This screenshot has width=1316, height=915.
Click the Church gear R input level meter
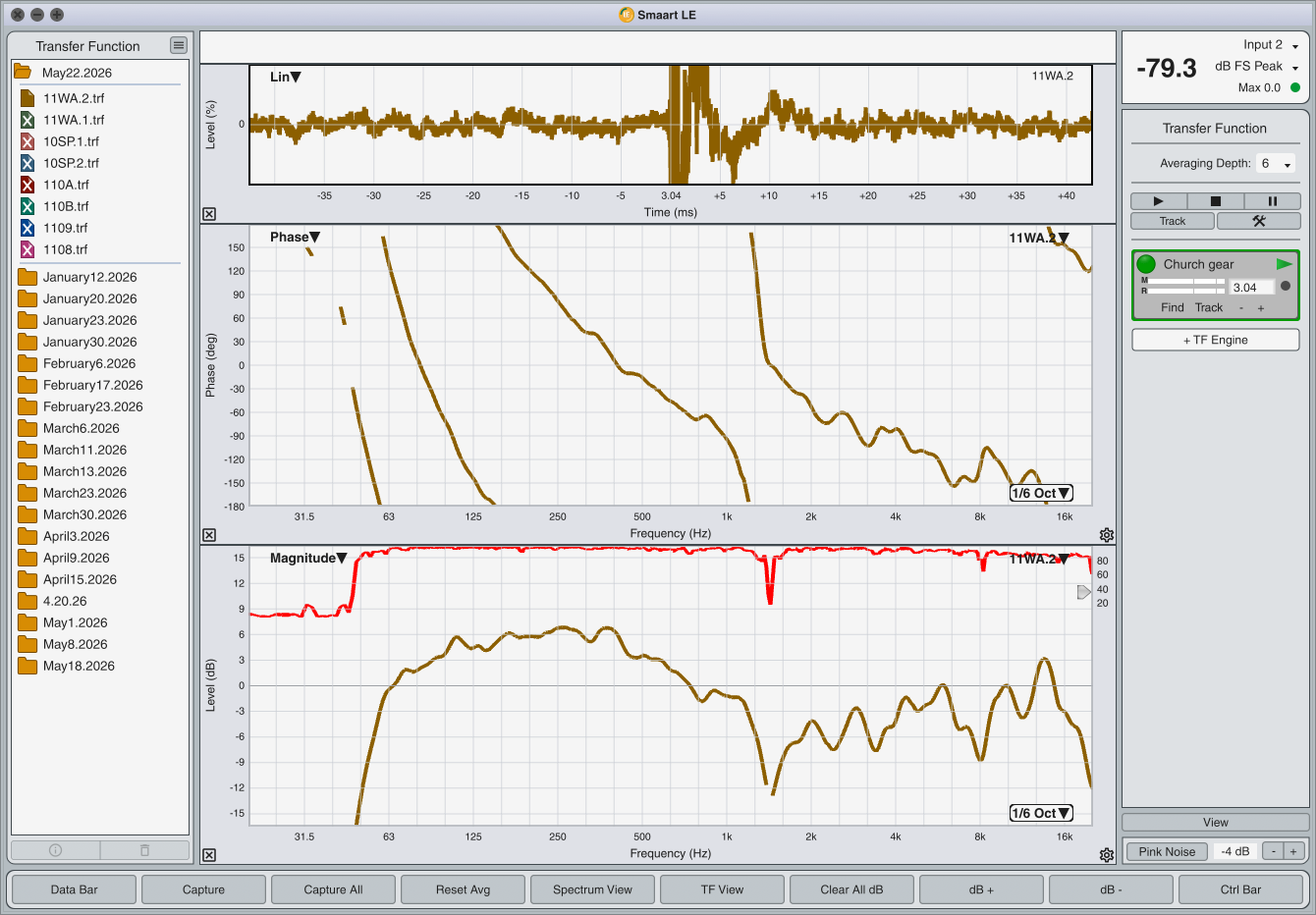click(1186, 291)
